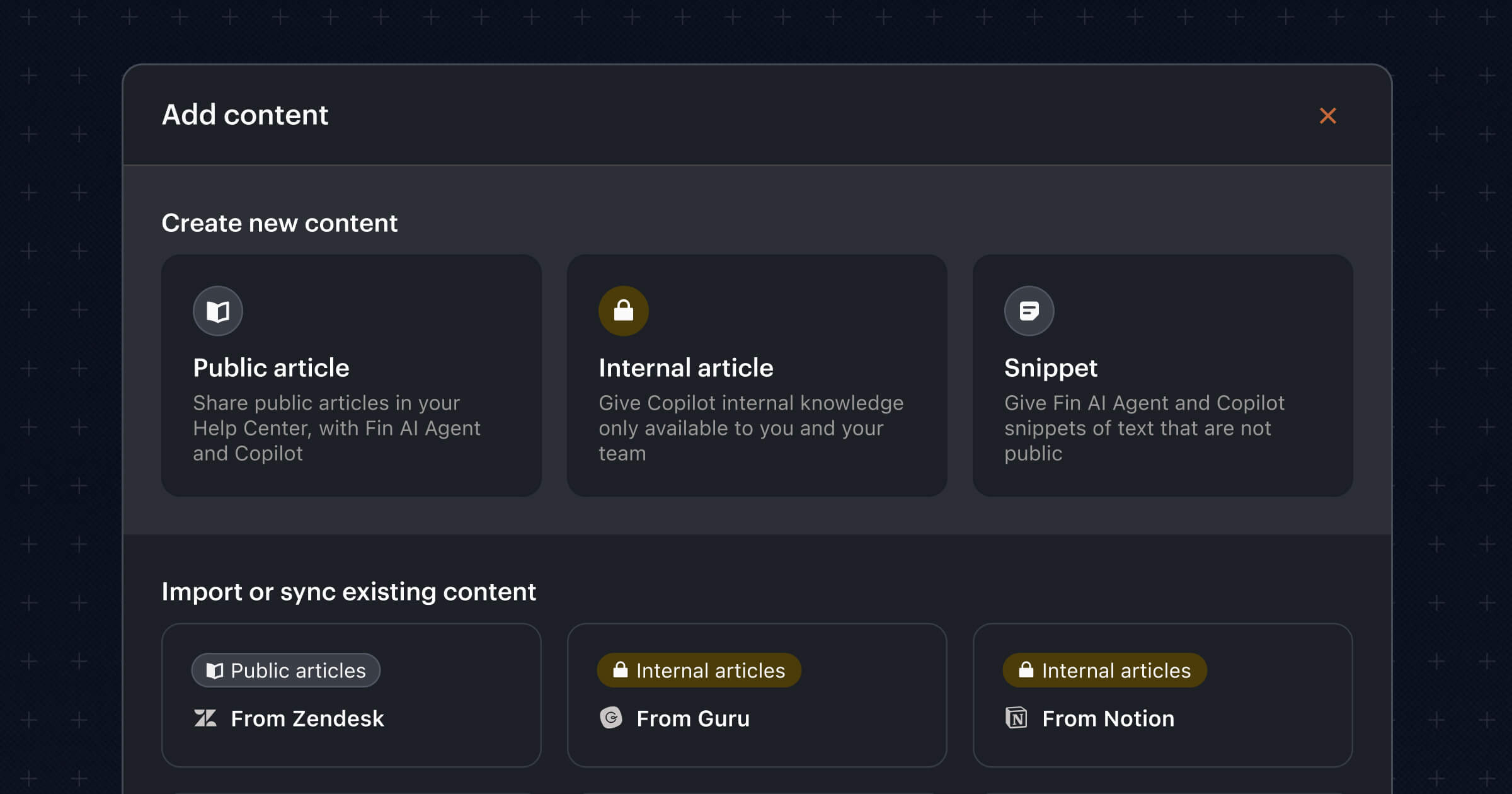Sync internal articles From Notion
This screenshot has height=794, width=1512.
pos(1163,695)
